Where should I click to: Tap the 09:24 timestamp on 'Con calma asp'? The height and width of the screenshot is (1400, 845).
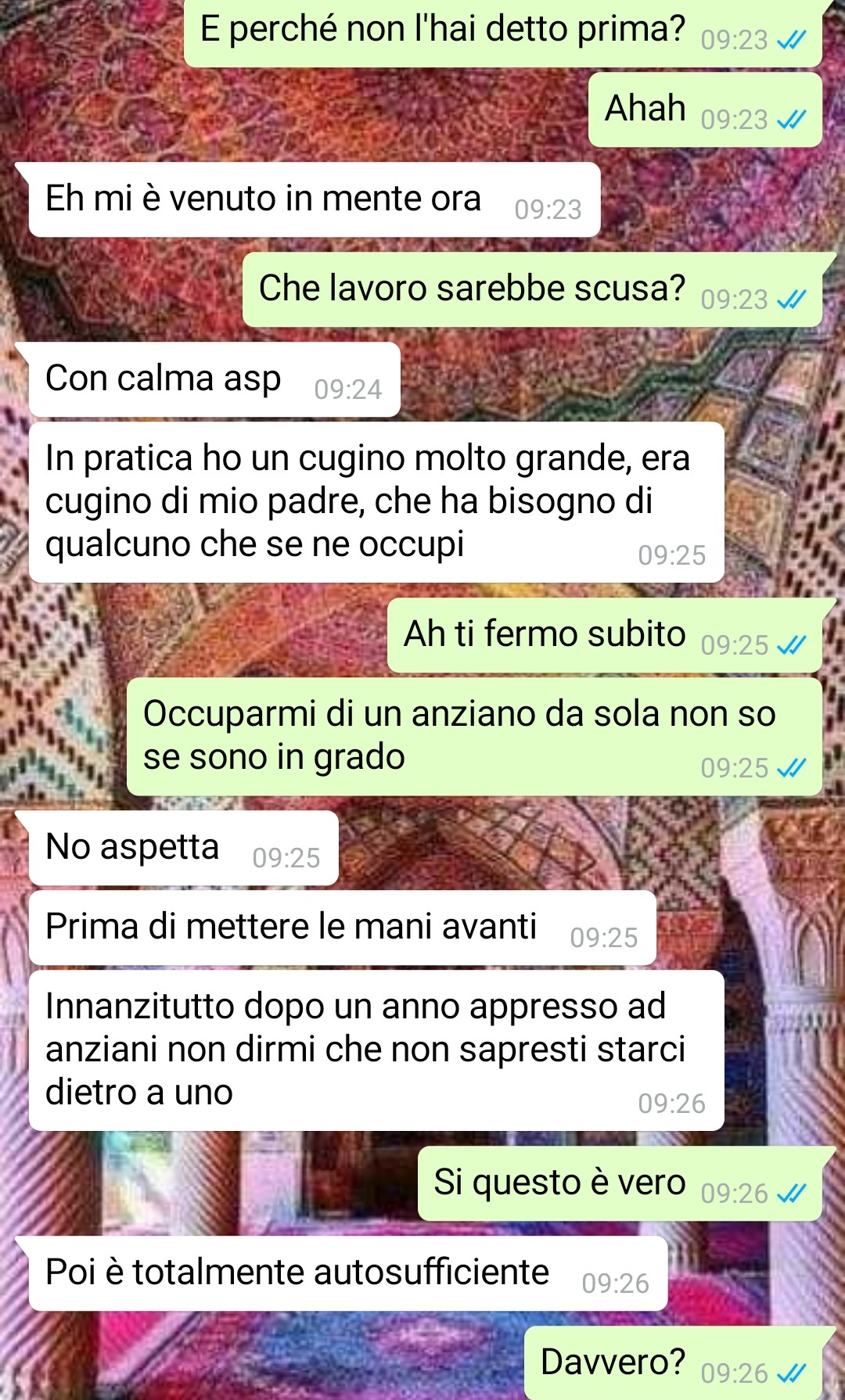(x=347, y=389)
